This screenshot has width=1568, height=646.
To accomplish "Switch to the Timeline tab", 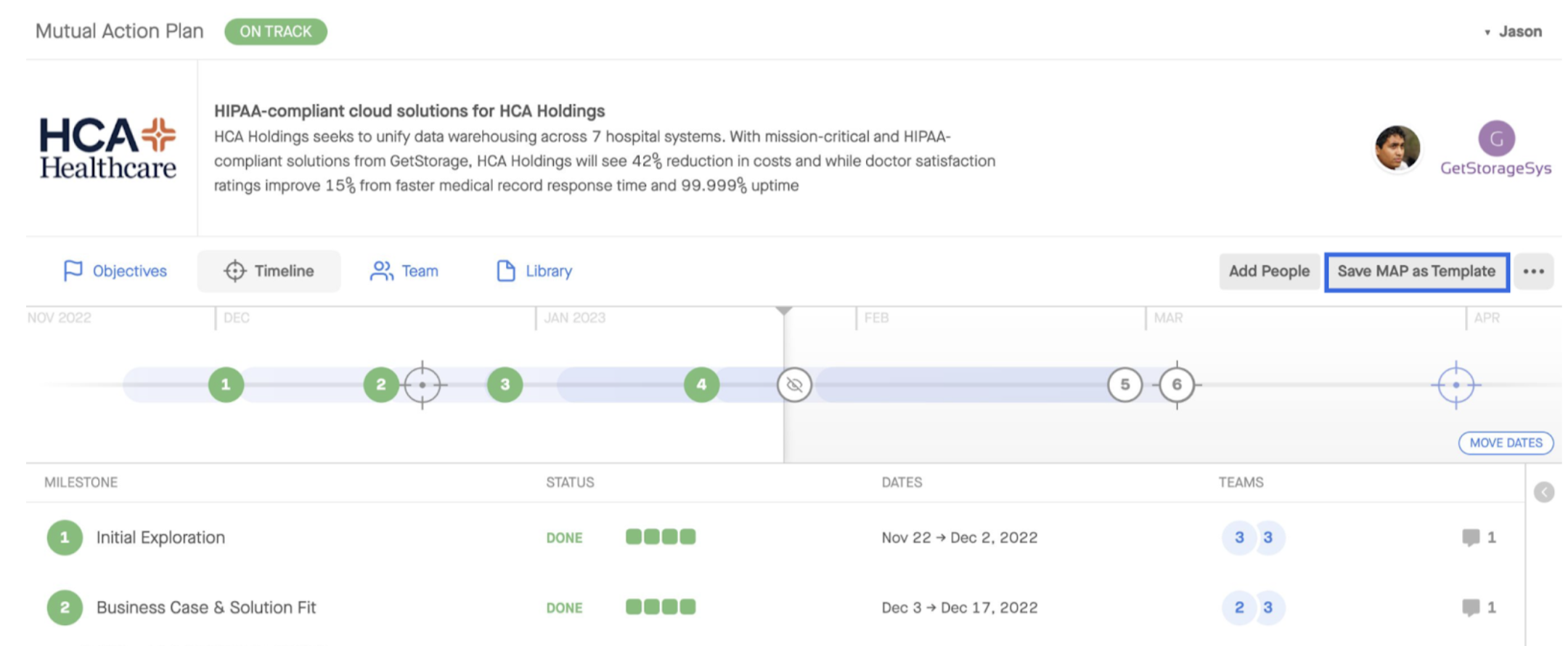I will 269,271.
